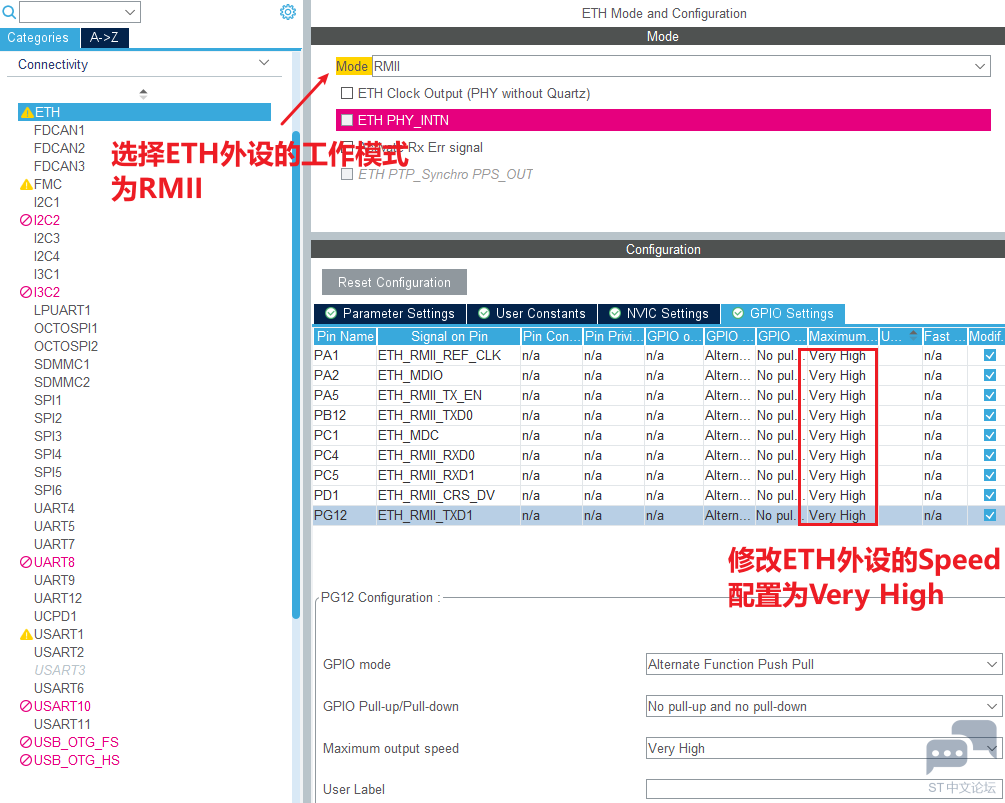This screenshot has width=1005, height=803.
Task: Select LPUART1 in the peripheral list
Action: tap(63, 311)
